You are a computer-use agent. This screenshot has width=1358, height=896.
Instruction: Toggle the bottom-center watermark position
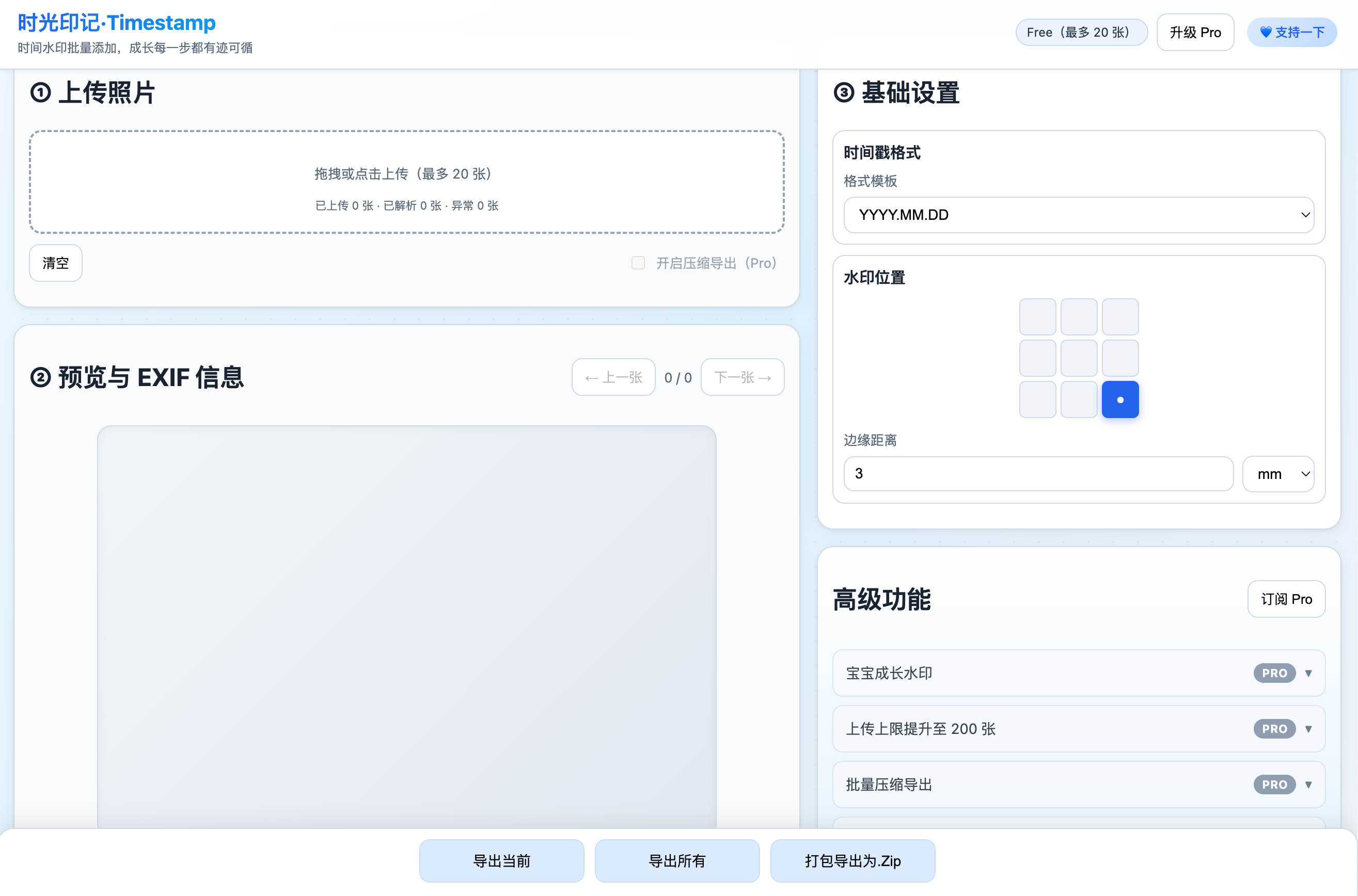pyautogui.click(x=1079, y=399)
